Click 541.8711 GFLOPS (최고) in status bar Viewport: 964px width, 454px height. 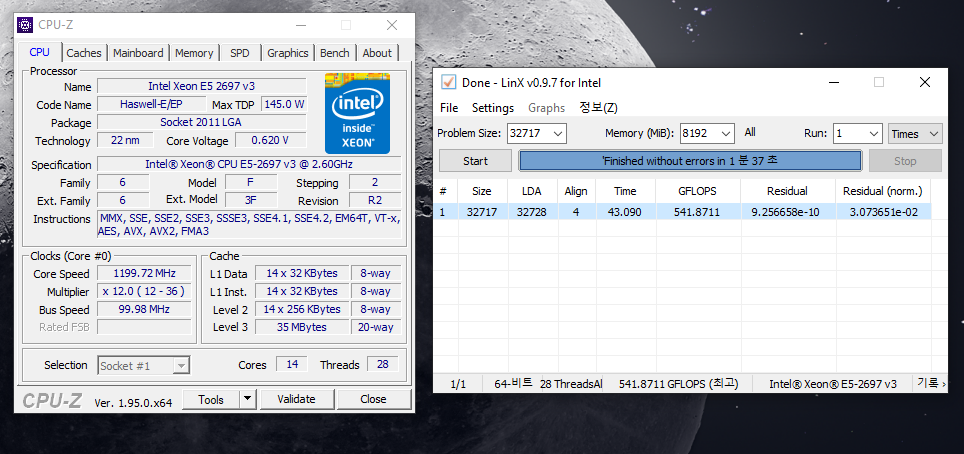point(678,384)
